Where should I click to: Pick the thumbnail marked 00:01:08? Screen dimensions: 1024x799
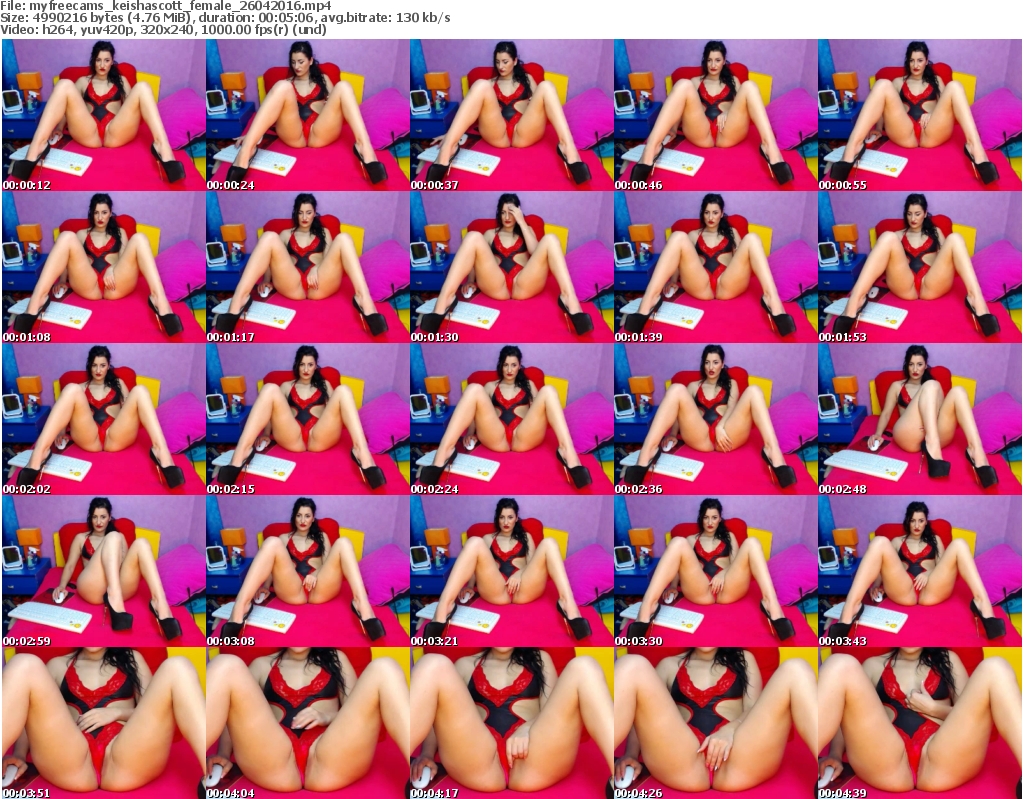pyautogui.click(x=104, y=267)
